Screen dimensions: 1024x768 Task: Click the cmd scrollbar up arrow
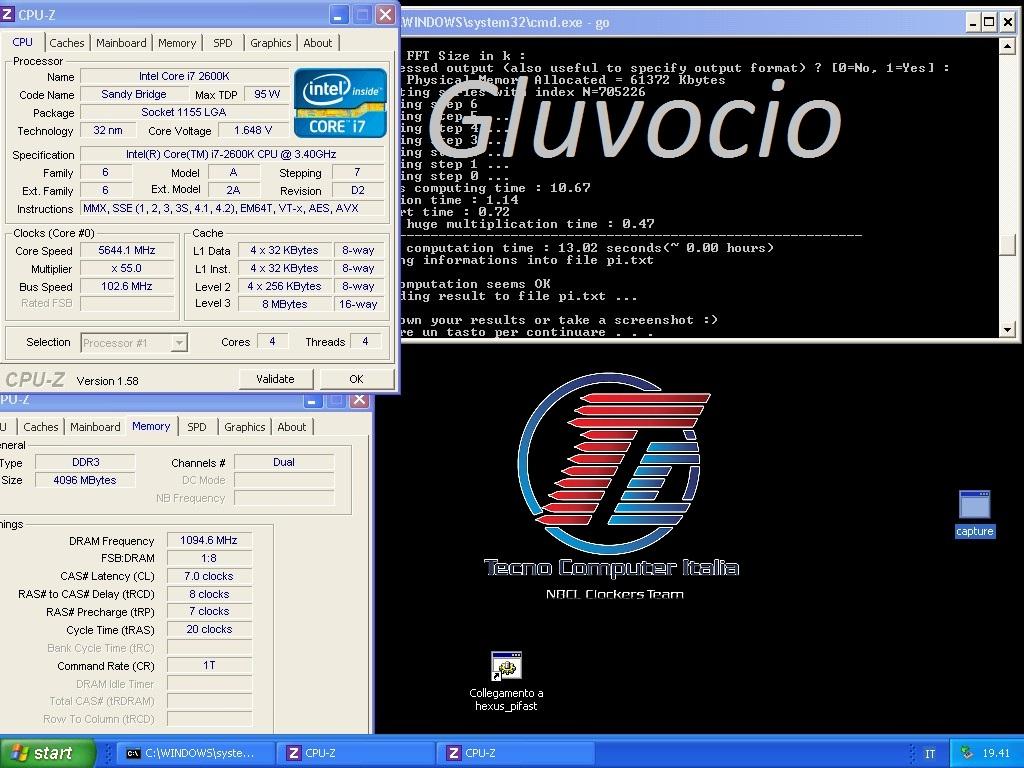1007,46
